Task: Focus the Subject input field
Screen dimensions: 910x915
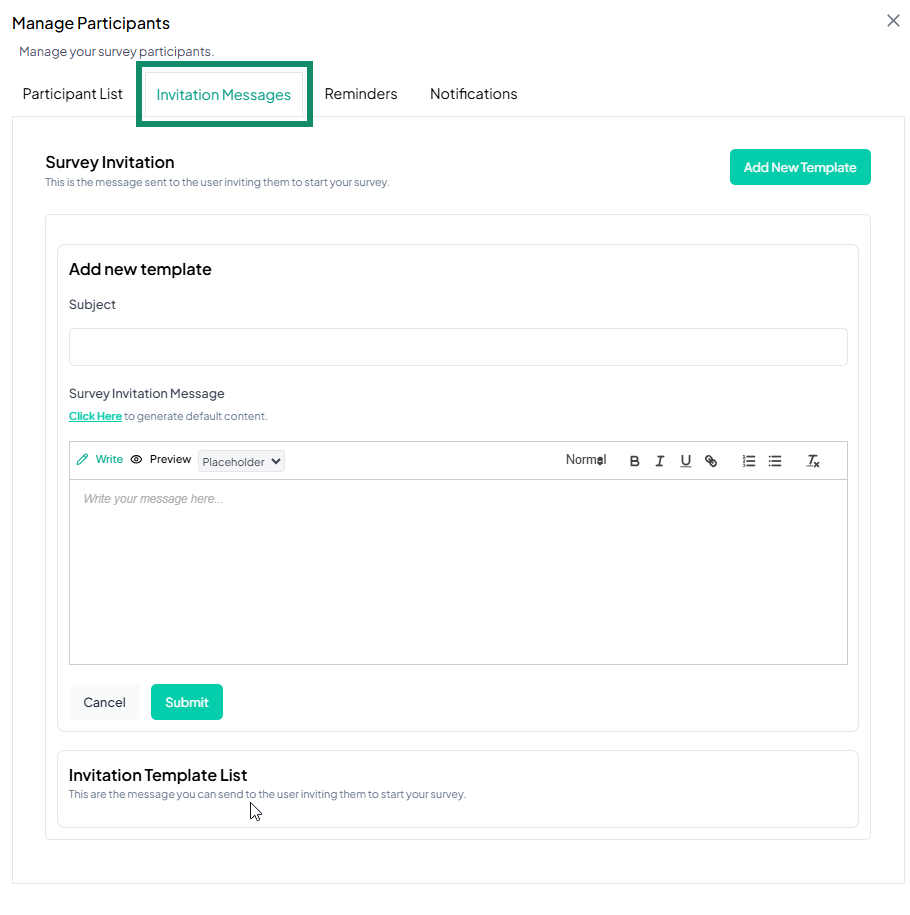Action: pos(458,347)
